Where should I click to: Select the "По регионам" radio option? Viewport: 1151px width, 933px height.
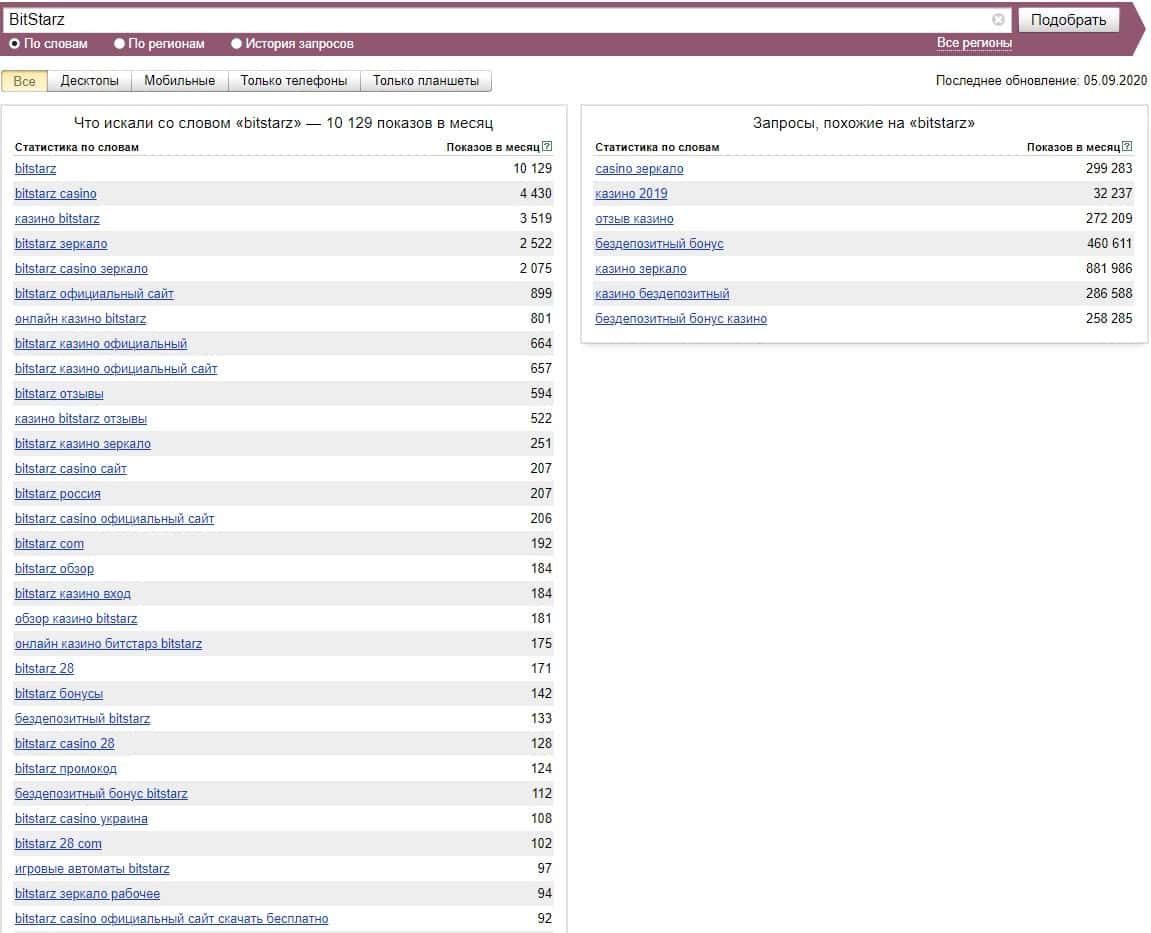pos(120,44)
